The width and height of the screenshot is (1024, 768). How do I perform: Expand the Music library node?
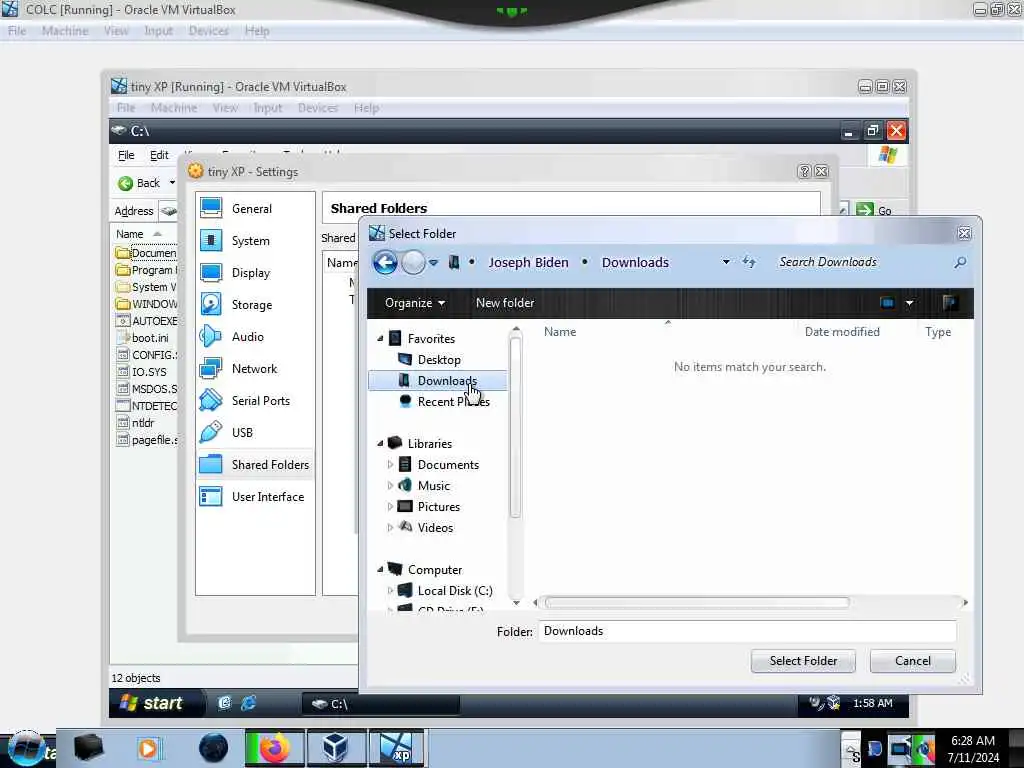391,485
